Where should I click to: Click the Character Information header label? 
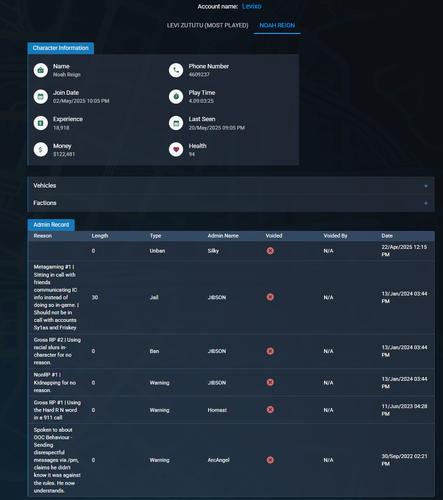click(61, 48)
